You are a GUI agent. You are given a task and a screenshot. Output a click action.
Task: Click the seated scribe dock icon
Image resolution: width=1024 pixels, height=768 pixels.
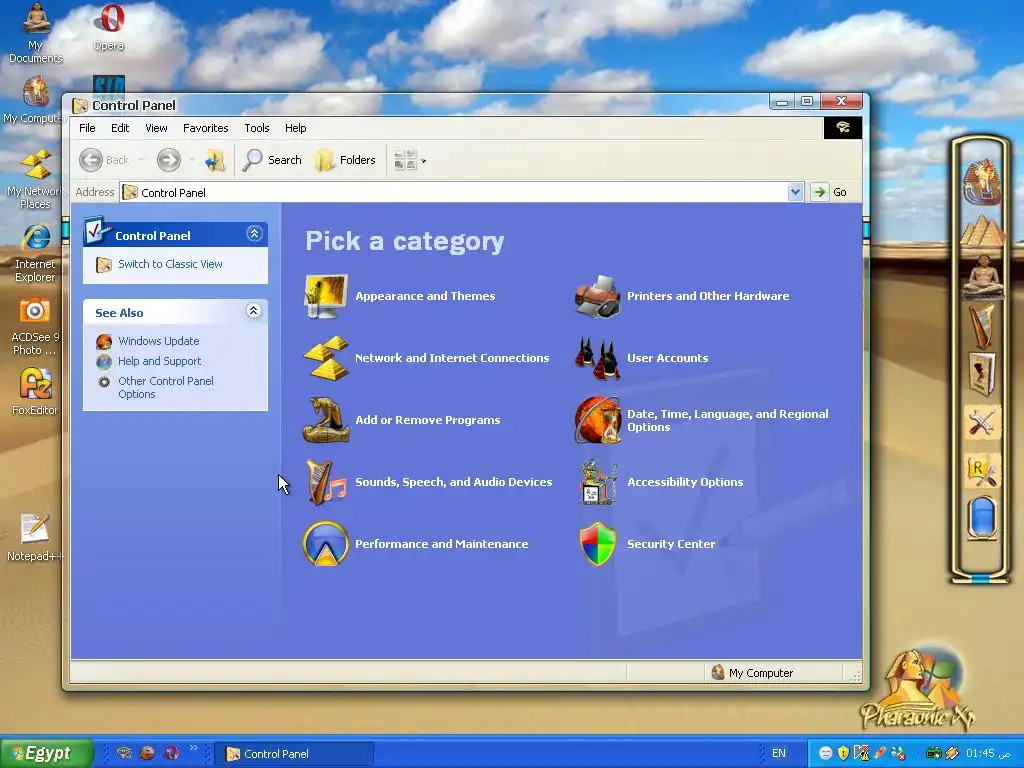coord(983,276)
